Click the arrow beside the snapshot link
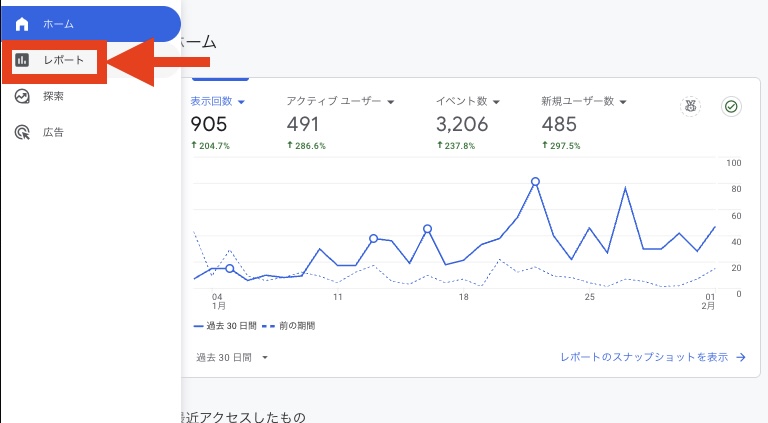This screenshot has width=768, height=423. pyautogui.click(x=740, y=357)
